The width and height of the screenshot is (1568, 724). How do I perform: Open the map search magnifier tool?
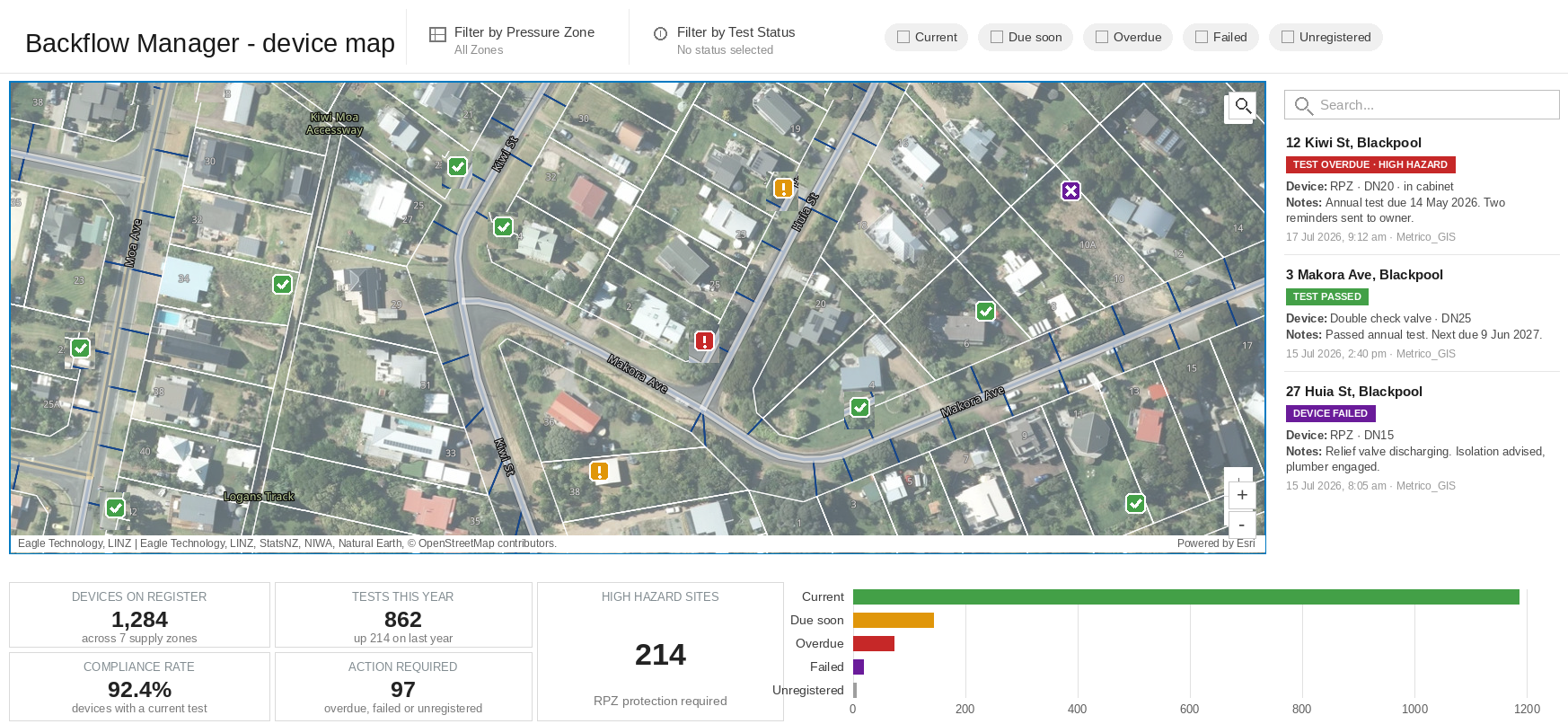pyautogui.click(x=1243, y=106)
